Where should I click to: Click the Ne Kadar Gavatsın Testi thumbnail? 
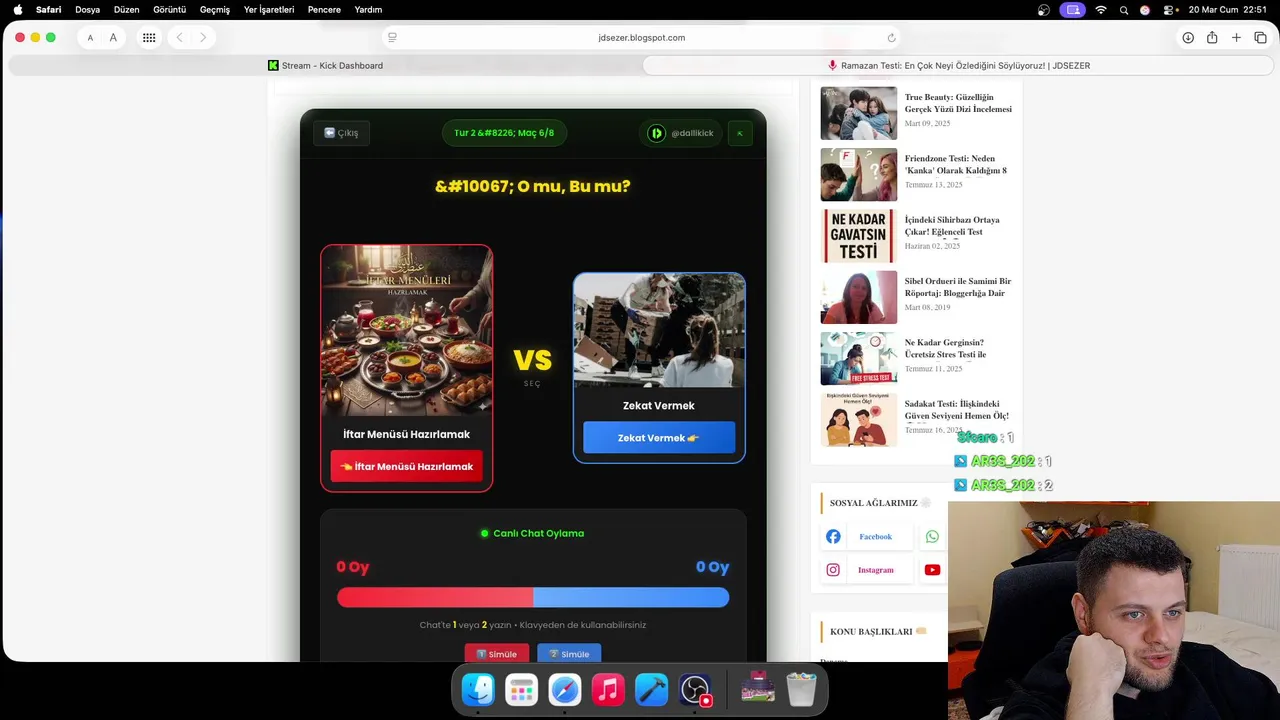click(859, 236)
